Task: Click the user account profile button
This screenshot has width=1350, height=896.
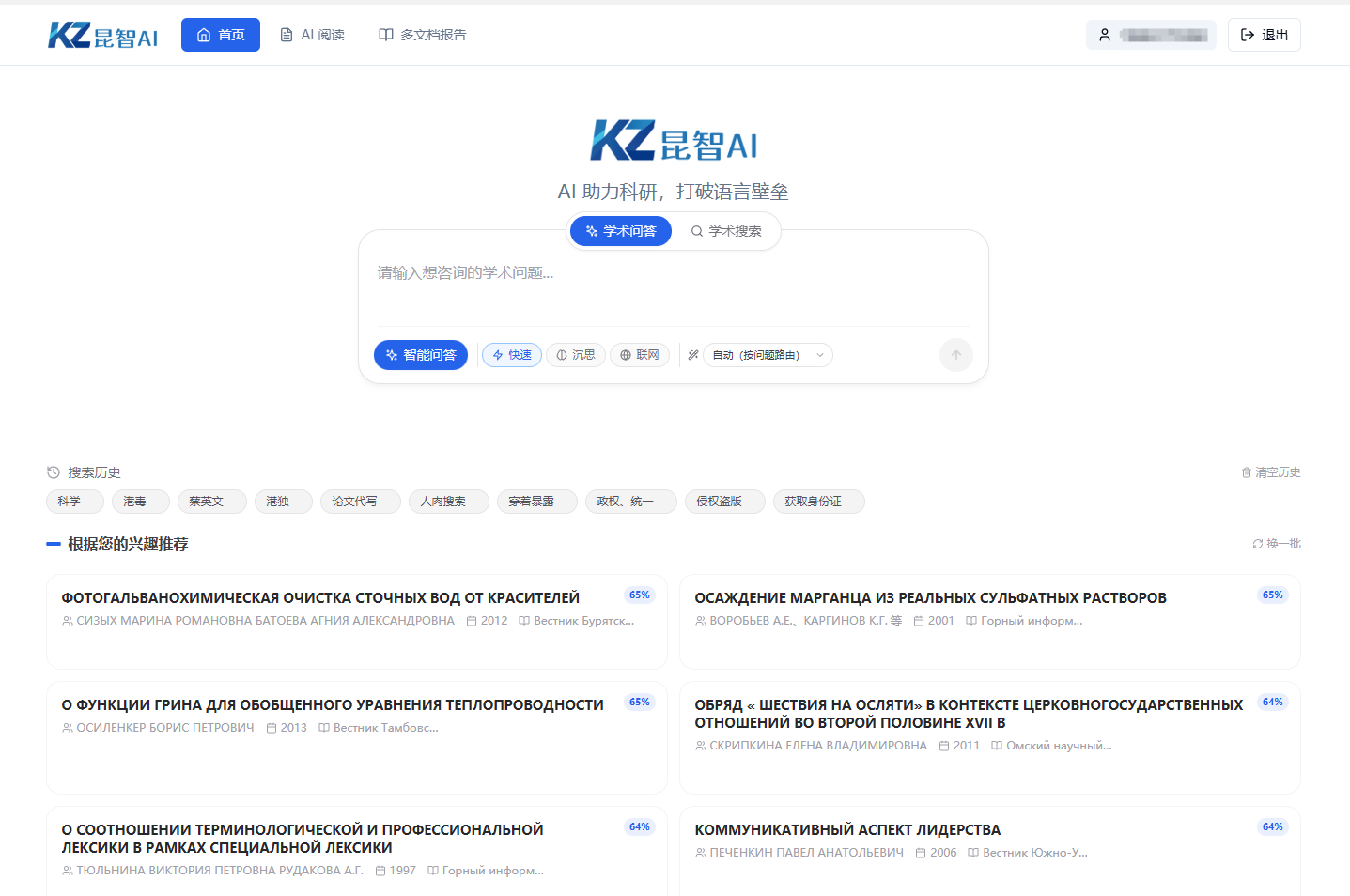Action: 1151,35
